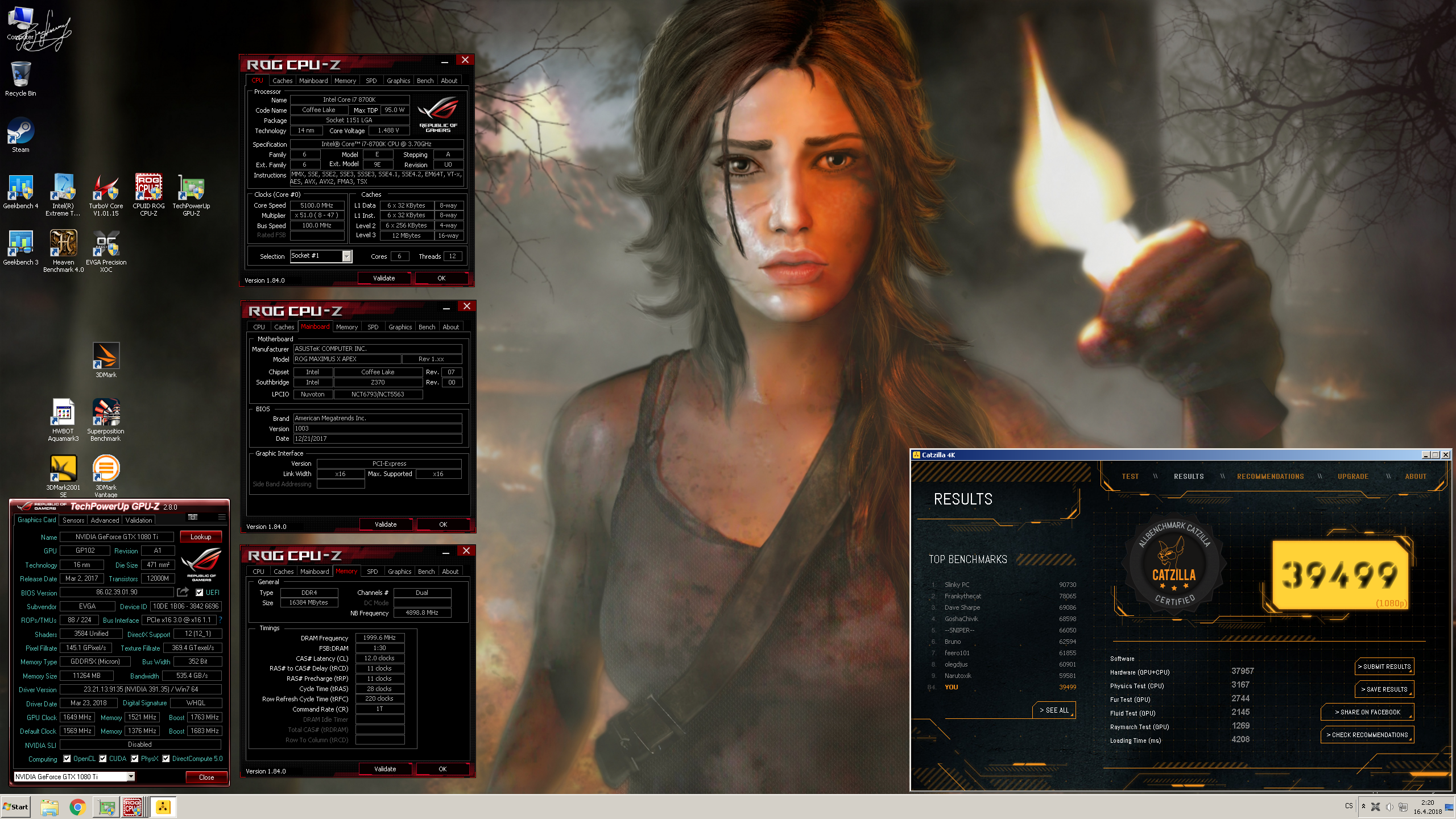The width and height of the screenshot is (1456, 819).
Task: Select YOU row in Top Benchmarks list
Action: click(x=1002, y=687)
